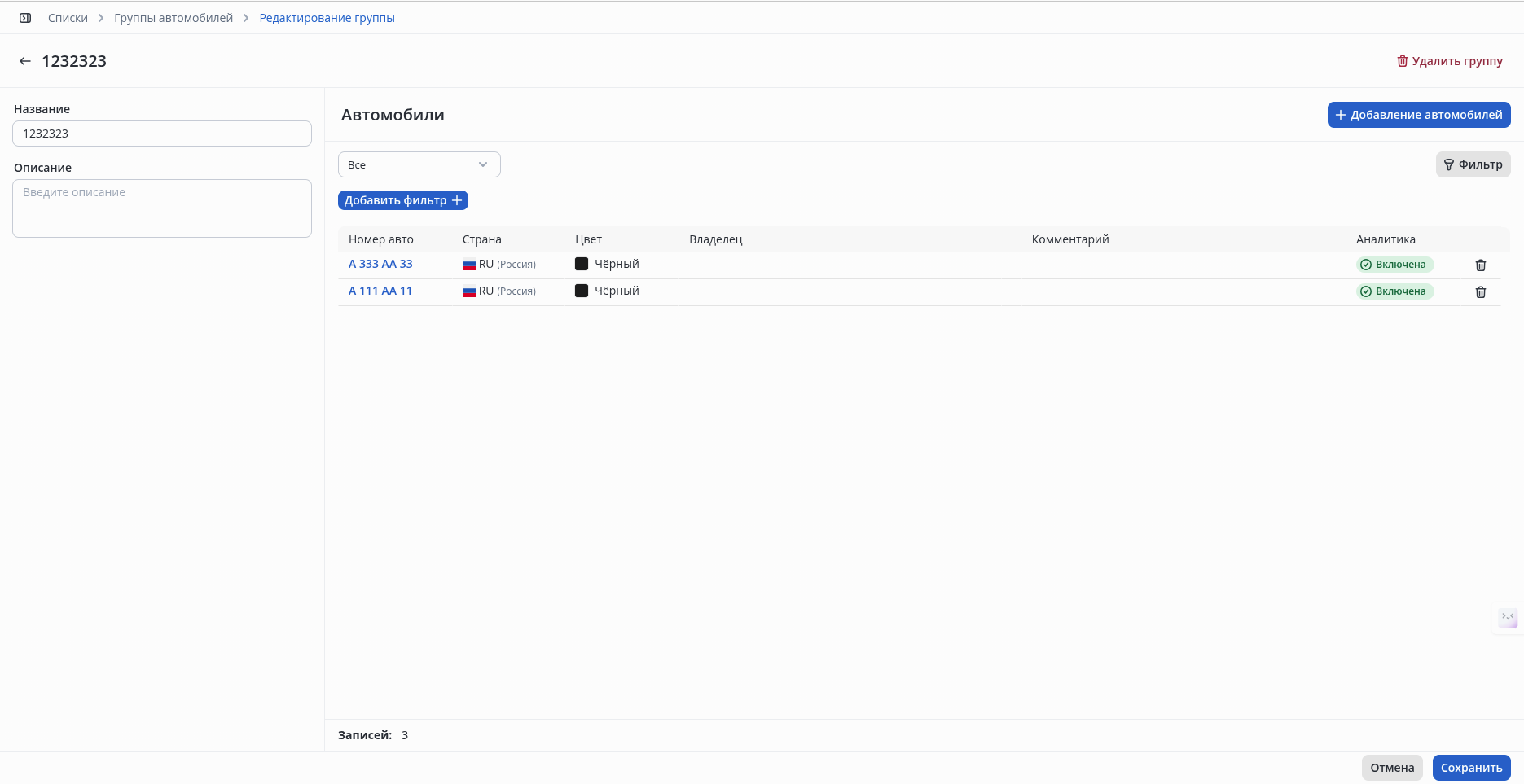Focus the Название input field
Screen dimensions: 1524x784
tap(162, 134)
